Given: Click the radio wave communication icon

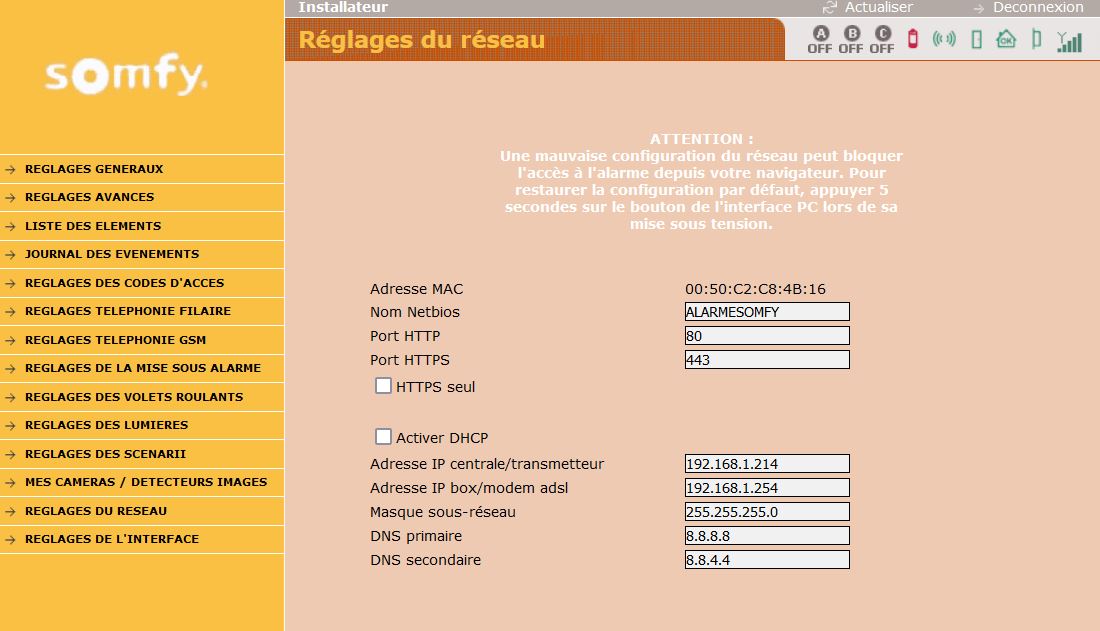Looking at the screenshot, I should (x=944, y=39).
